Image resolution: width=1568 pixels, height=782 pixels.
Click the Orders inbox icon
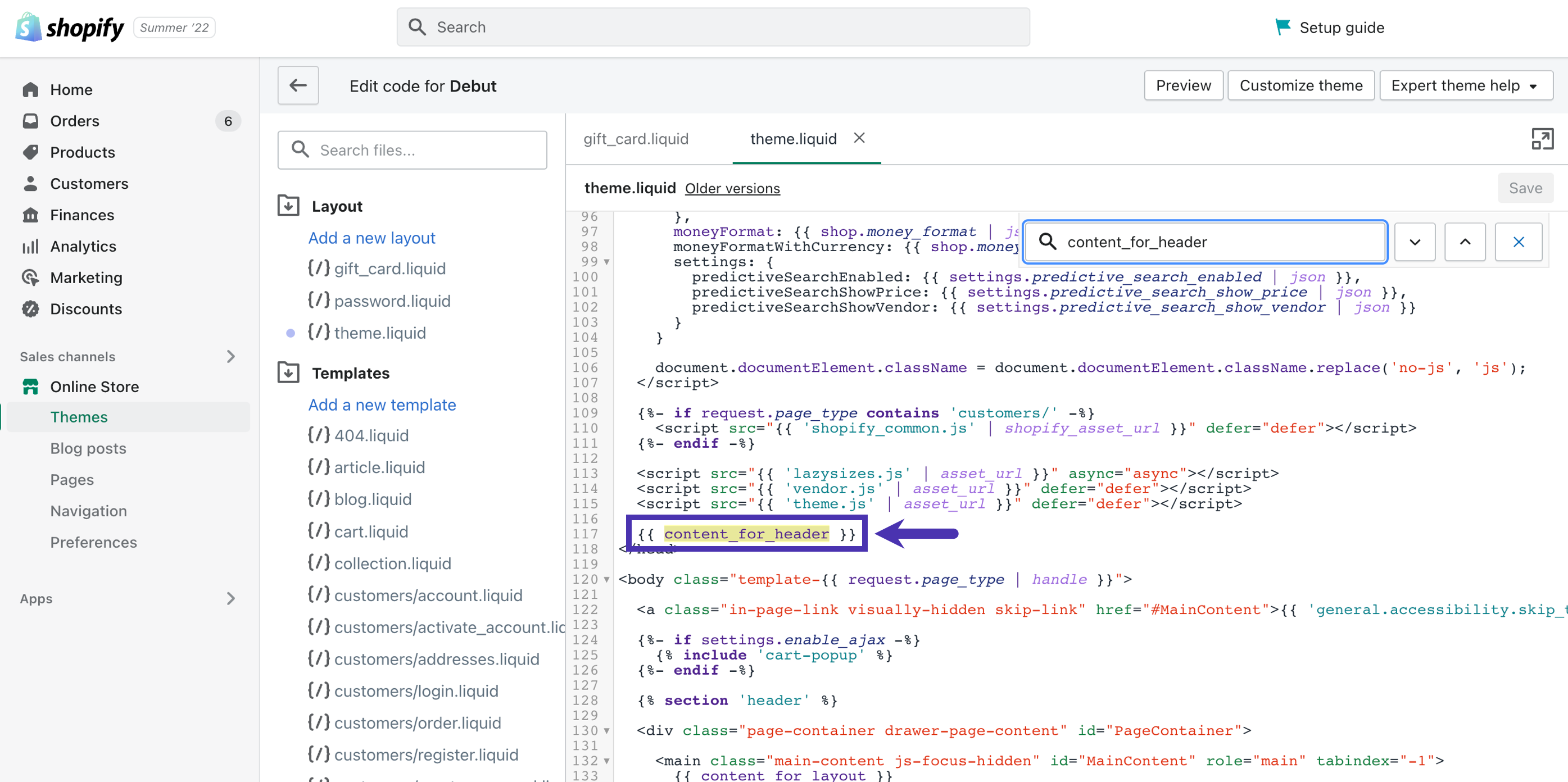coord(30,120)
